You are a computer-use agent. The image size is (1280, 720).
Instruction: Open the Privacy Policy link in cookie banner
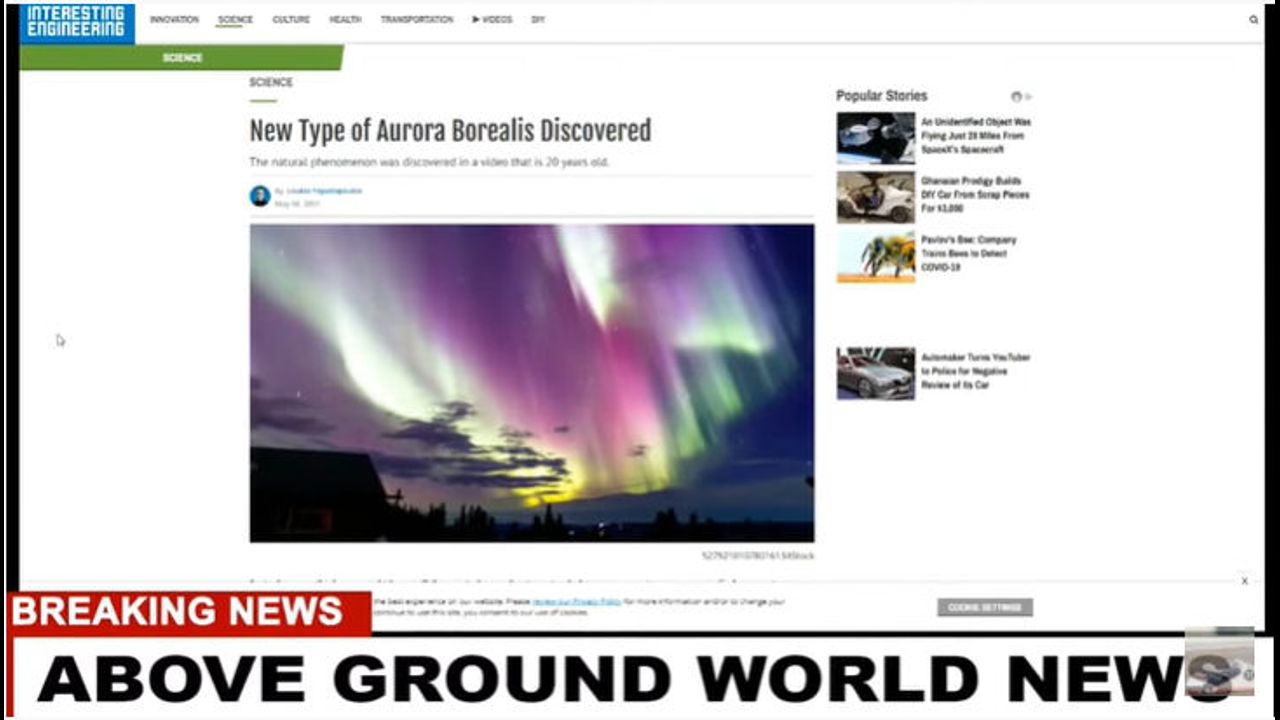(576, 602)
